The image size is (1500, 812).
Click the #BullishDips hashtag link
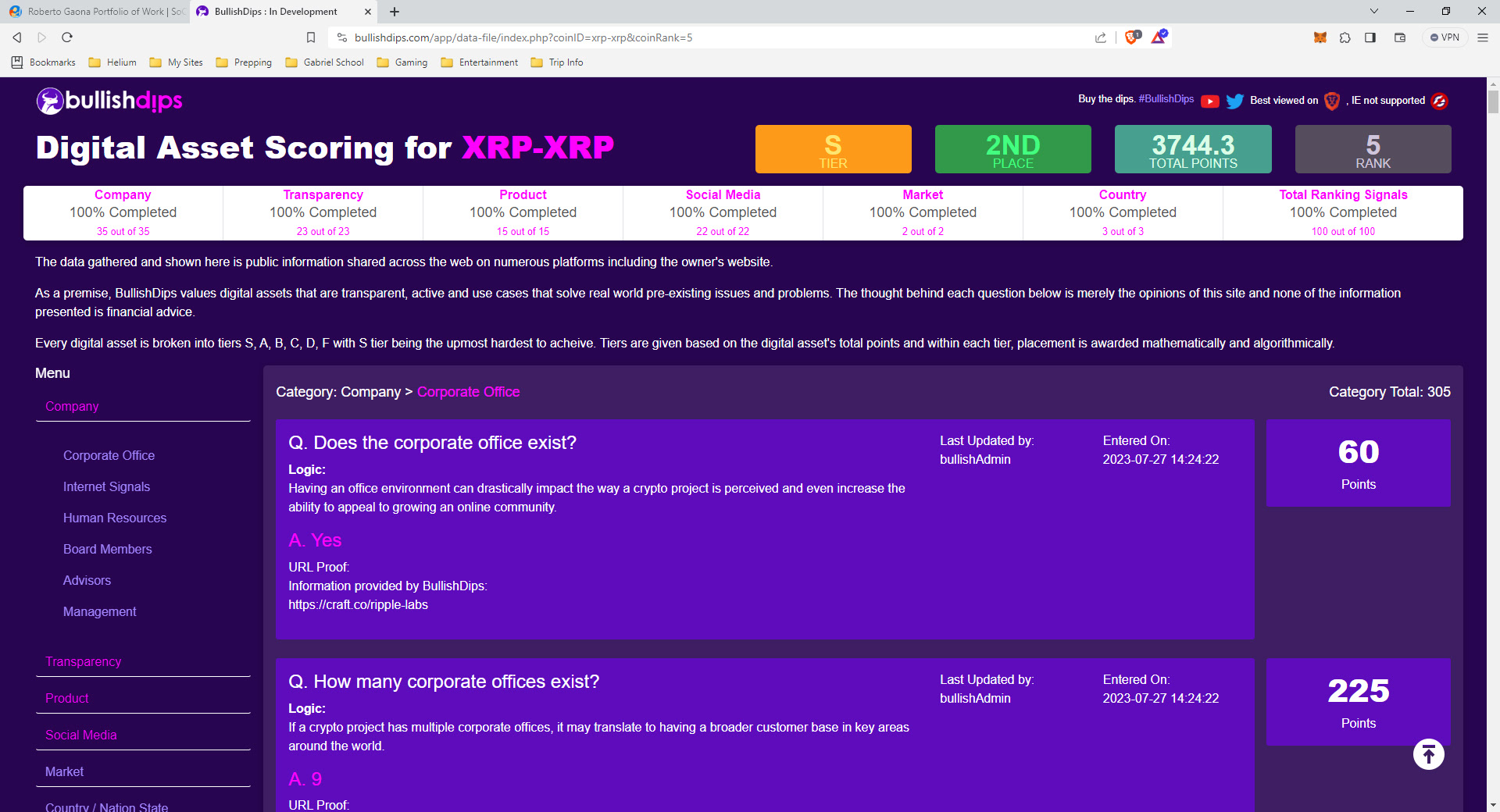point(1166,99)
